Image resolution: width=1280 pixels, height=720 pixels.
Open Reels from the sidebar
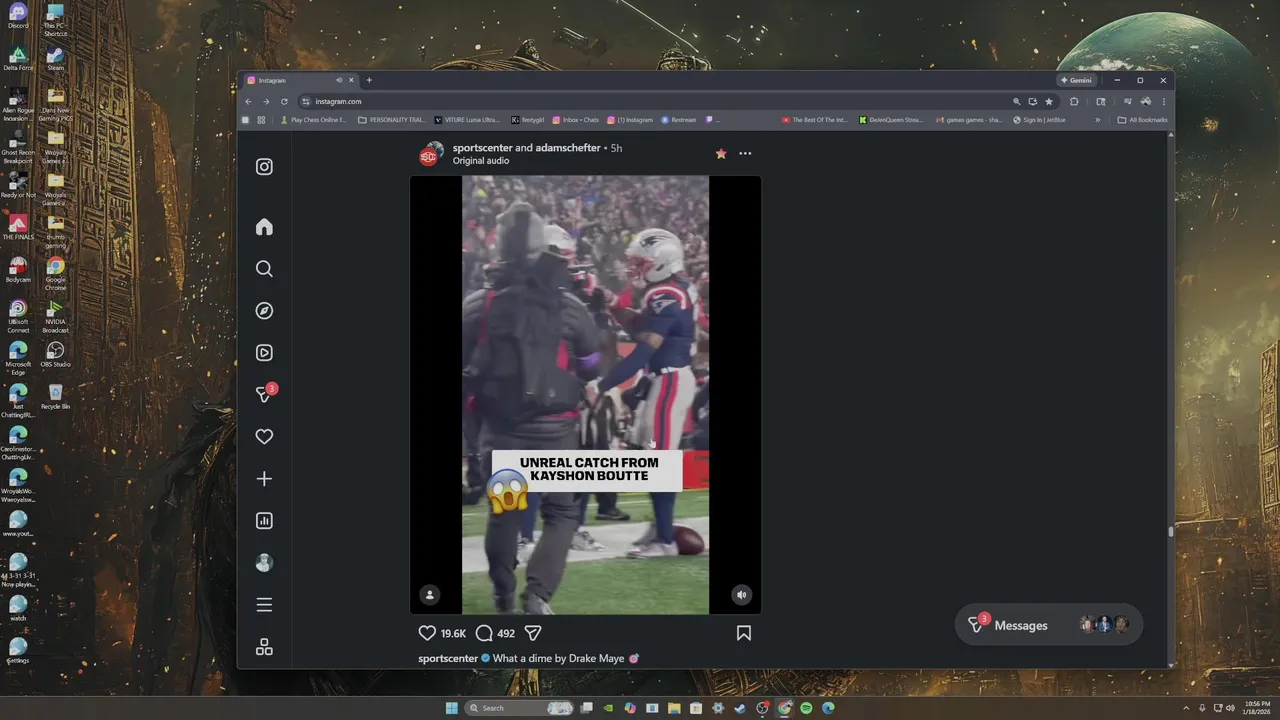(264, 353)
